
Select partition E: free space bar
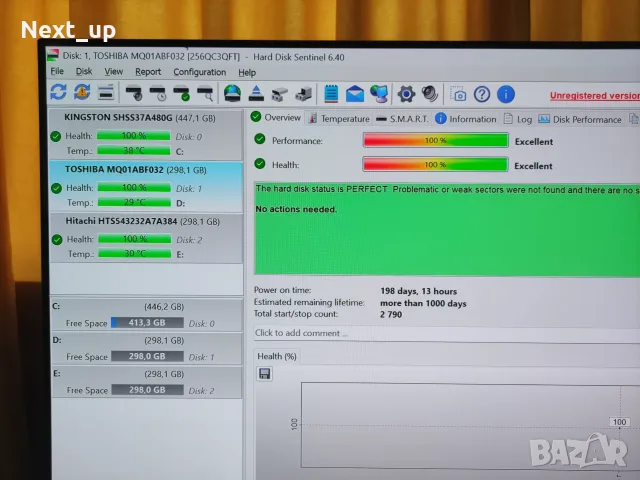pyautogui.click(x=148, y=390)
